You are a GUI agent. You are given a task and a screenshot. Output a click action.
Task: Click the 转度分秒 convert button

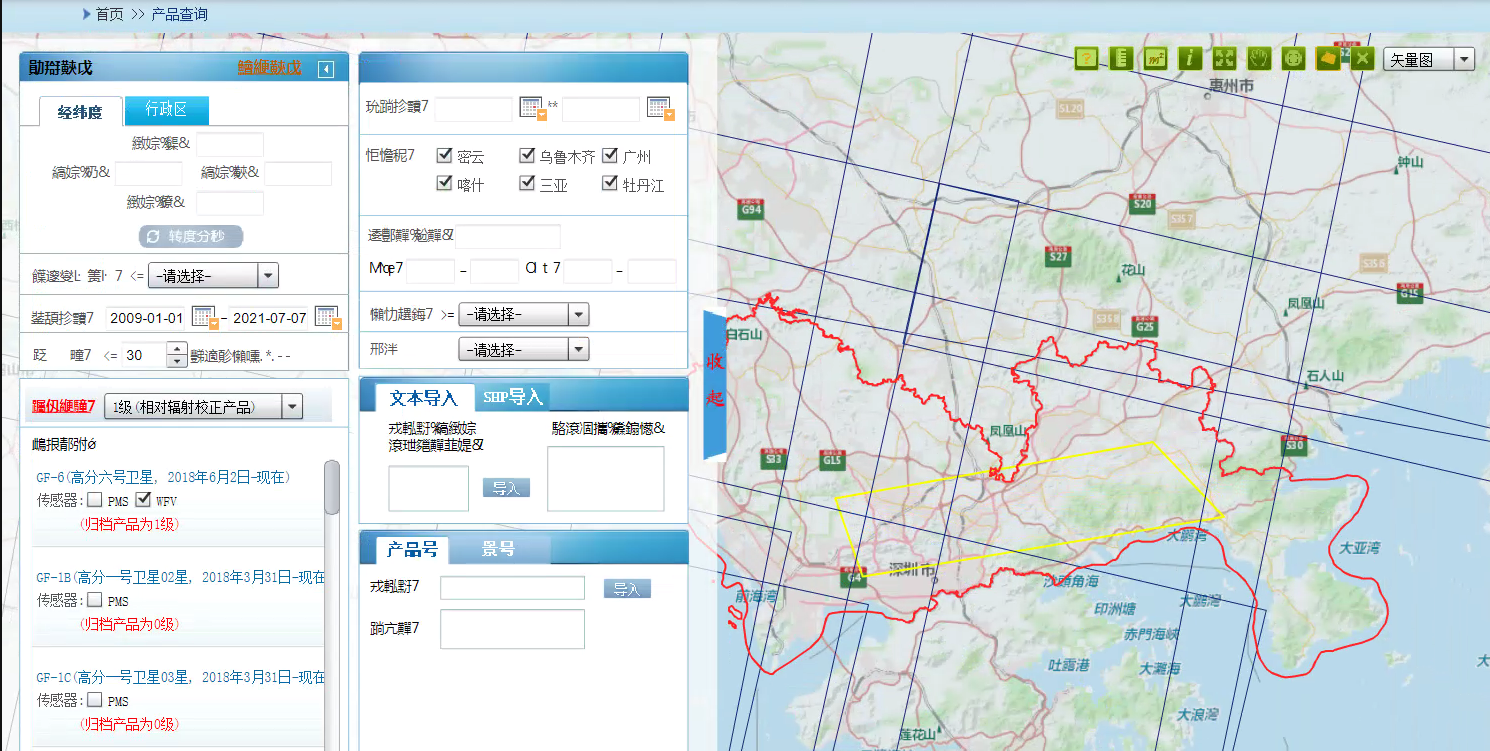(191, 237)
